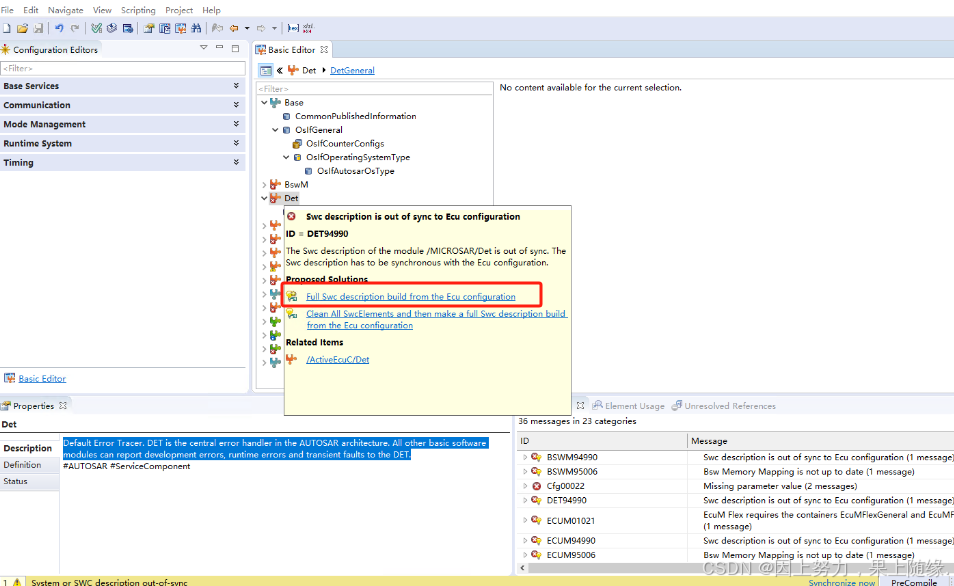The width and height of the screenshot is (954, 586).
Task: Click the double-chevron breadcrumb collapse icon
Action: [279, 71]
